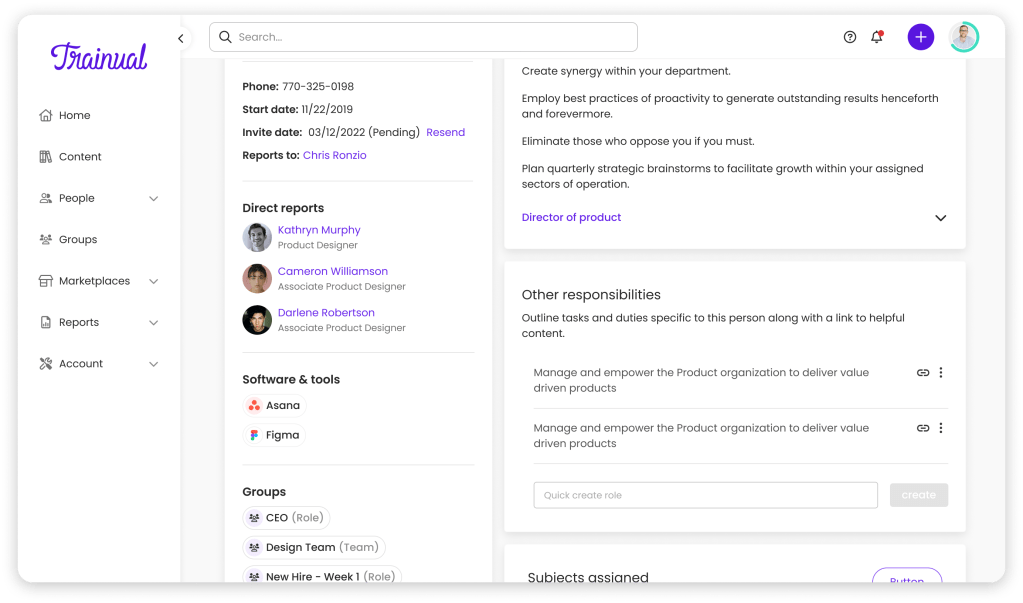Open the notifications bell

[x=877, y=37]
